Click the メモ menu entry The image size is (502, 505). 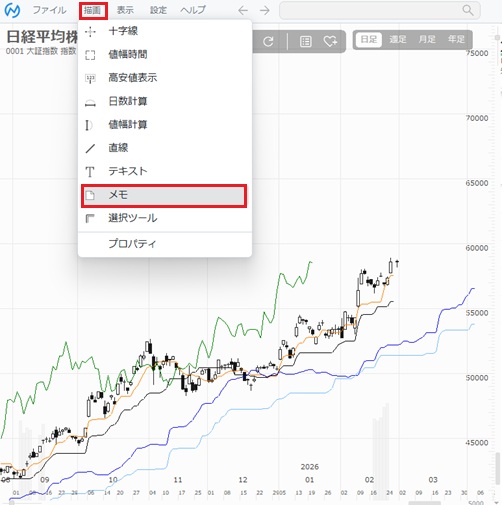(164, 196)
